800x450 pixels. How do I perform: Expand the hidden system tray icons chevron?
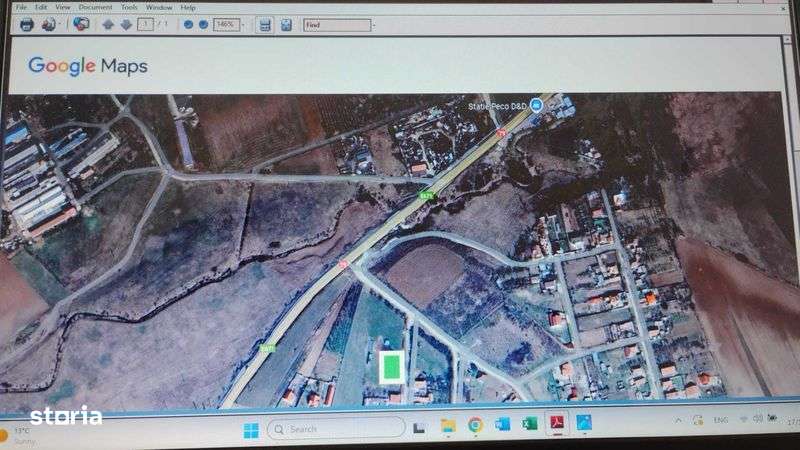coord(678,420)
